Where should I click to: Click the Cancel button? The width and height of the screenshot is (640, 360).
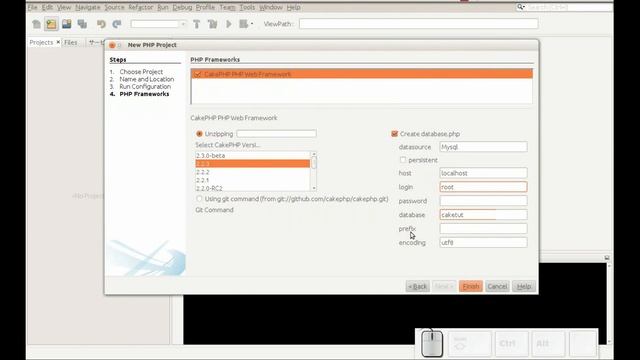497,286
